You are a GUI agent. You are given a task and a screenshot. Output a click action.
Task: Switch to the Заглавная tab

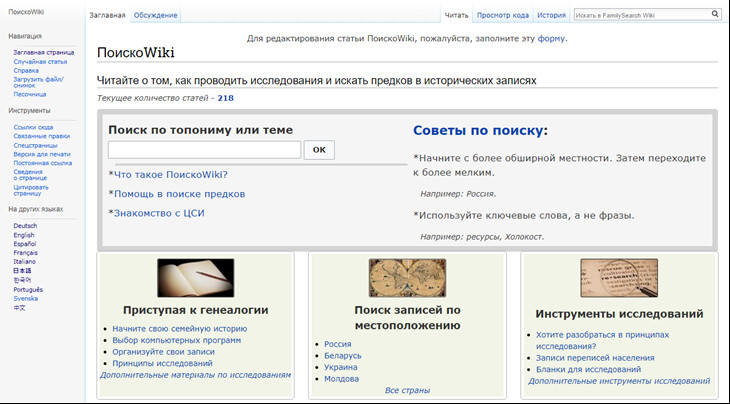click(x=108, y=15)
